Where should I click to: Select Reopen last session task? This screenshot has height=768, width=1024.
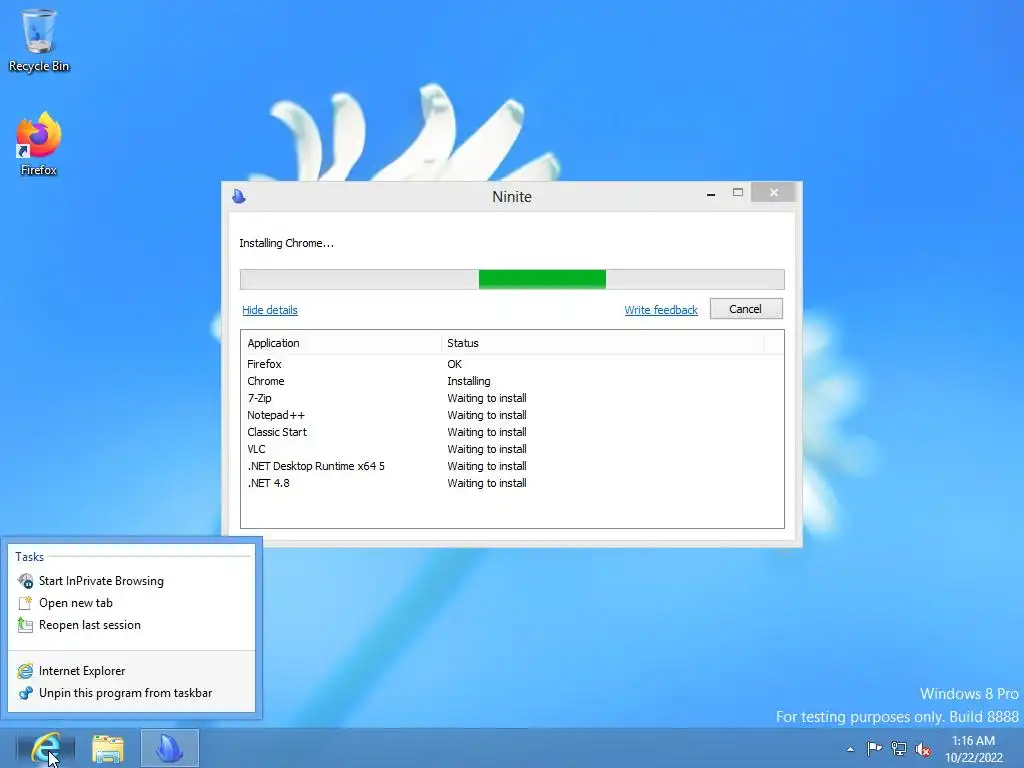click(131, 625)
